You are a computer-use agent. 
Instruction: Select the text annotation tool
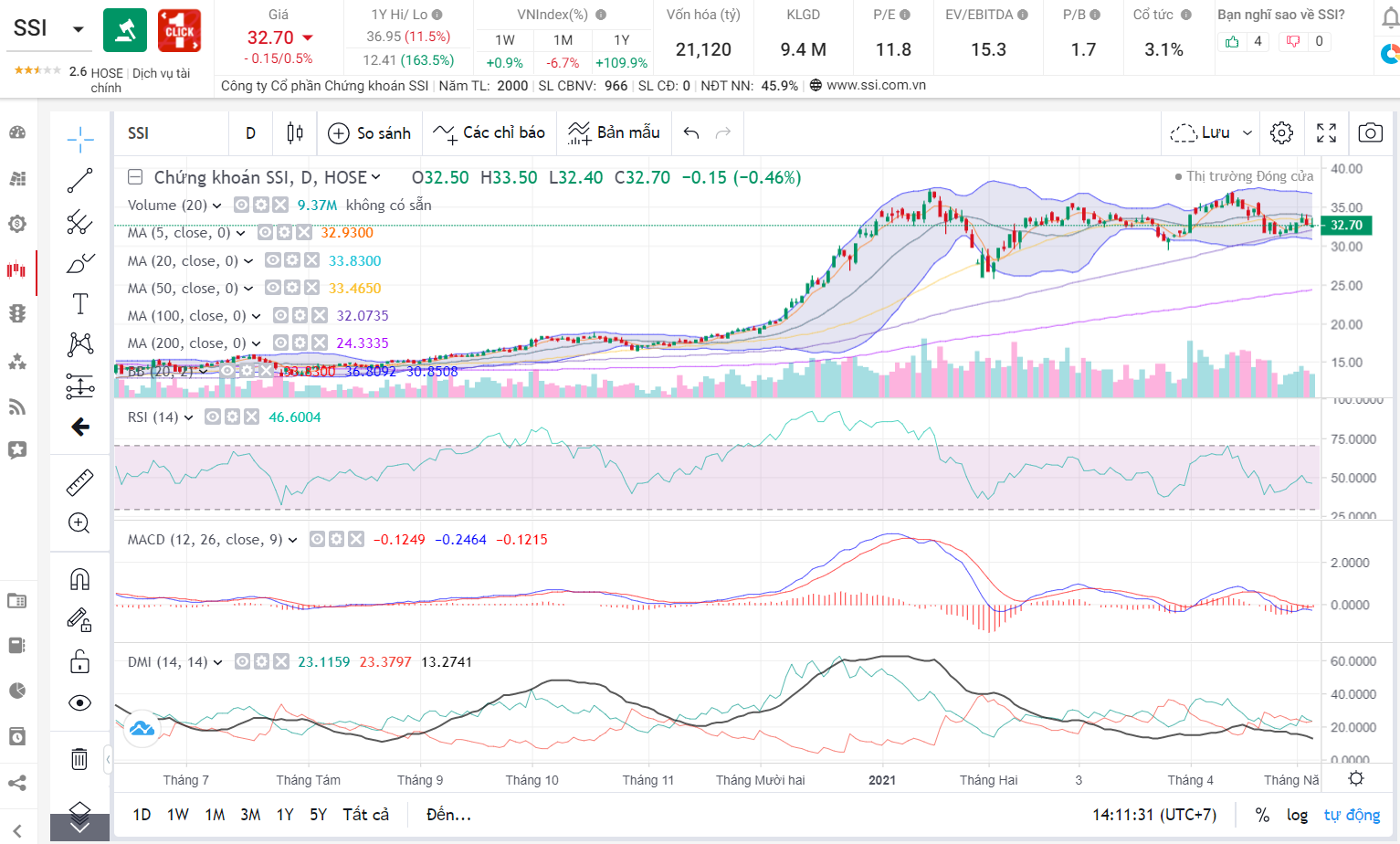pyautogui.click(x=80, y=304)
